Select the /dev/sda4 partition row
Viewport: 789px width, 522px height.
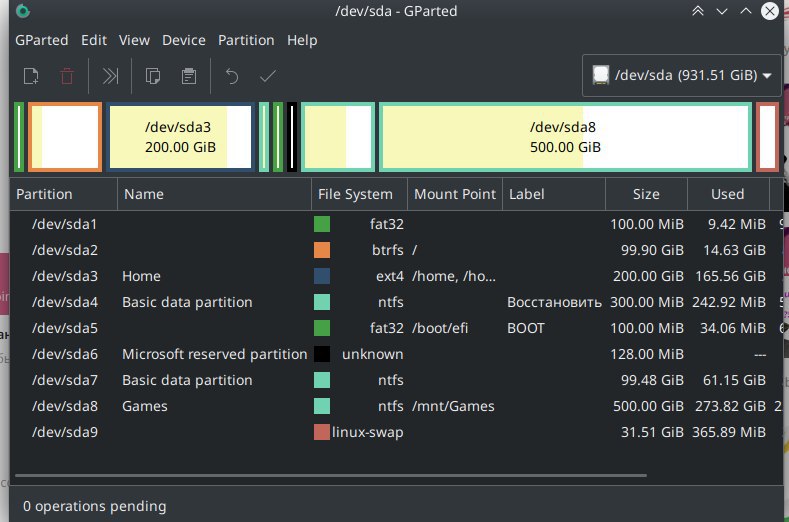coord(397,302)
